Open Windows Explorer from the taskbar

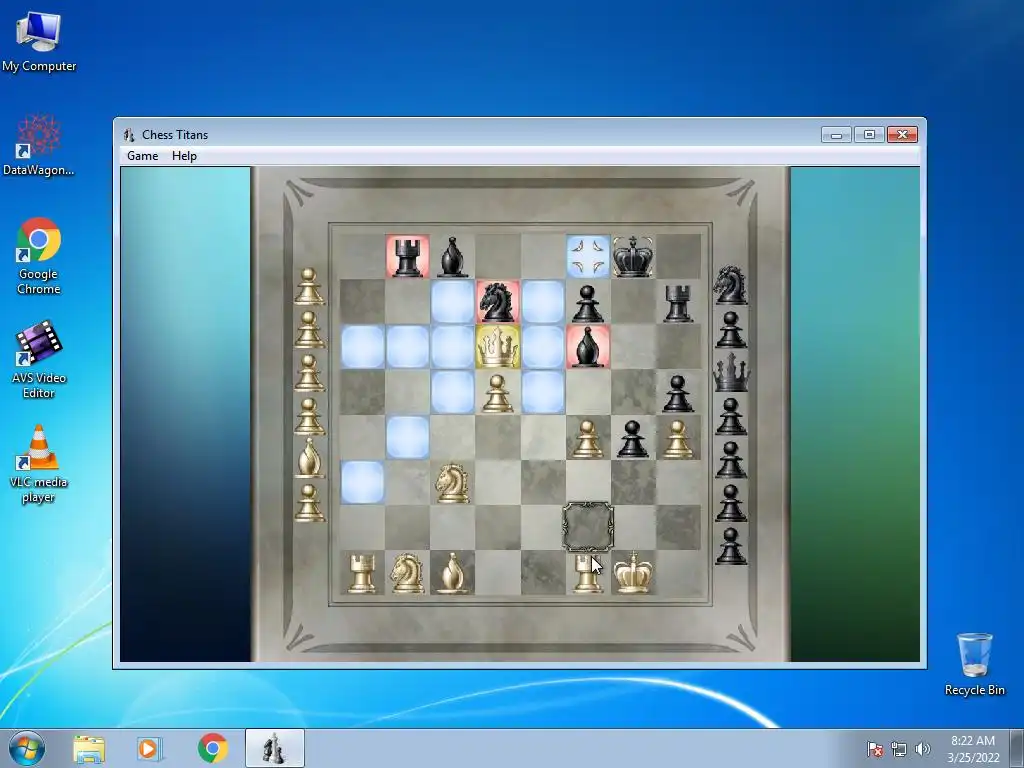point(89,748)
